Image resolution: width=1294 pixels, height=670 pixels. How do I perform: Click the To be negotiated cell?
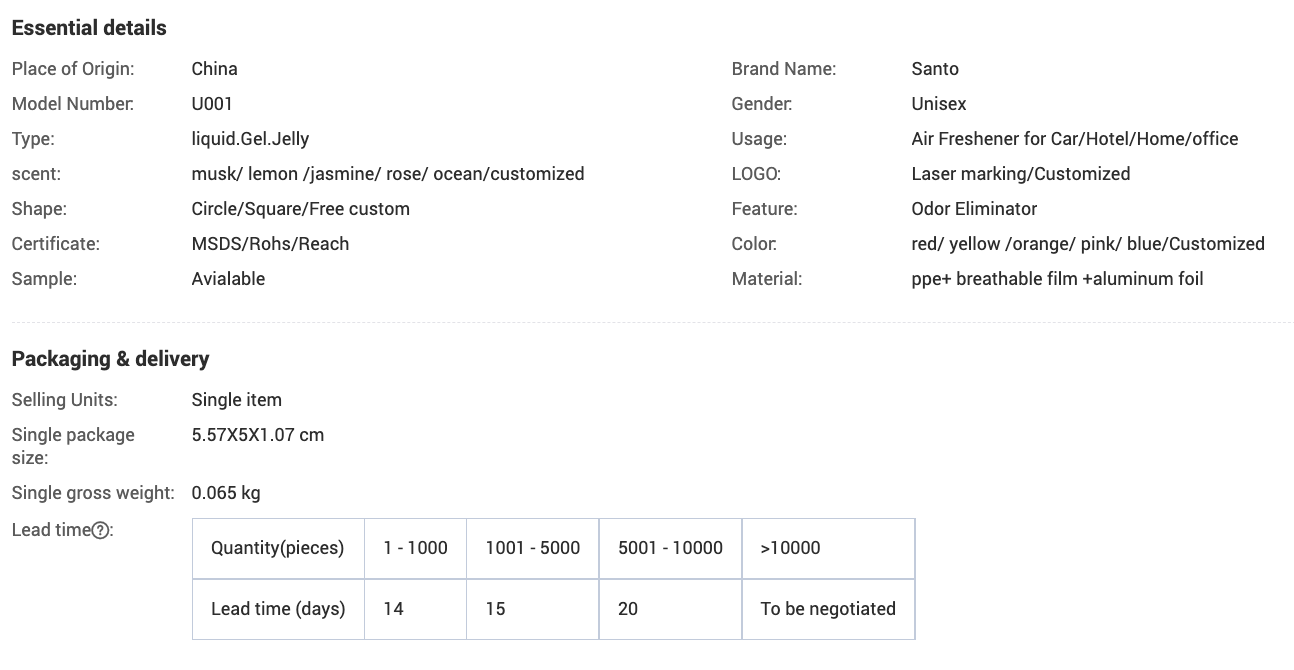(828, 609)
